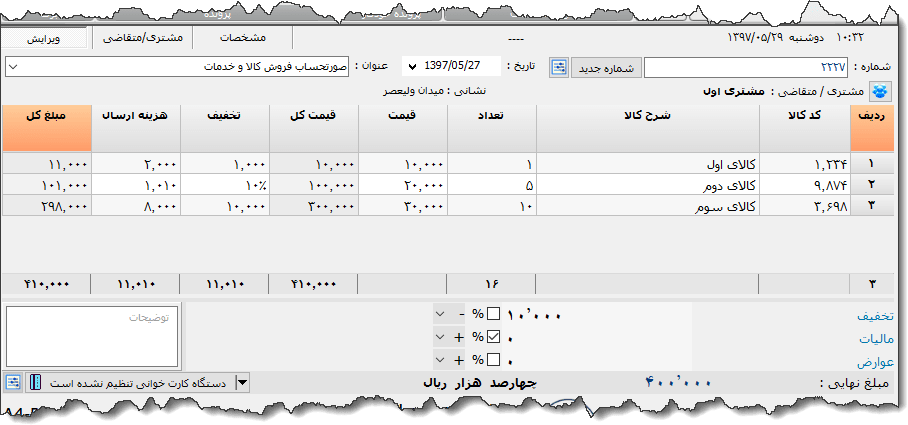This screenshot has width=908, height=425.
Task: Click product code cell ۳,۶۹۸
Action: click(805, 206)
